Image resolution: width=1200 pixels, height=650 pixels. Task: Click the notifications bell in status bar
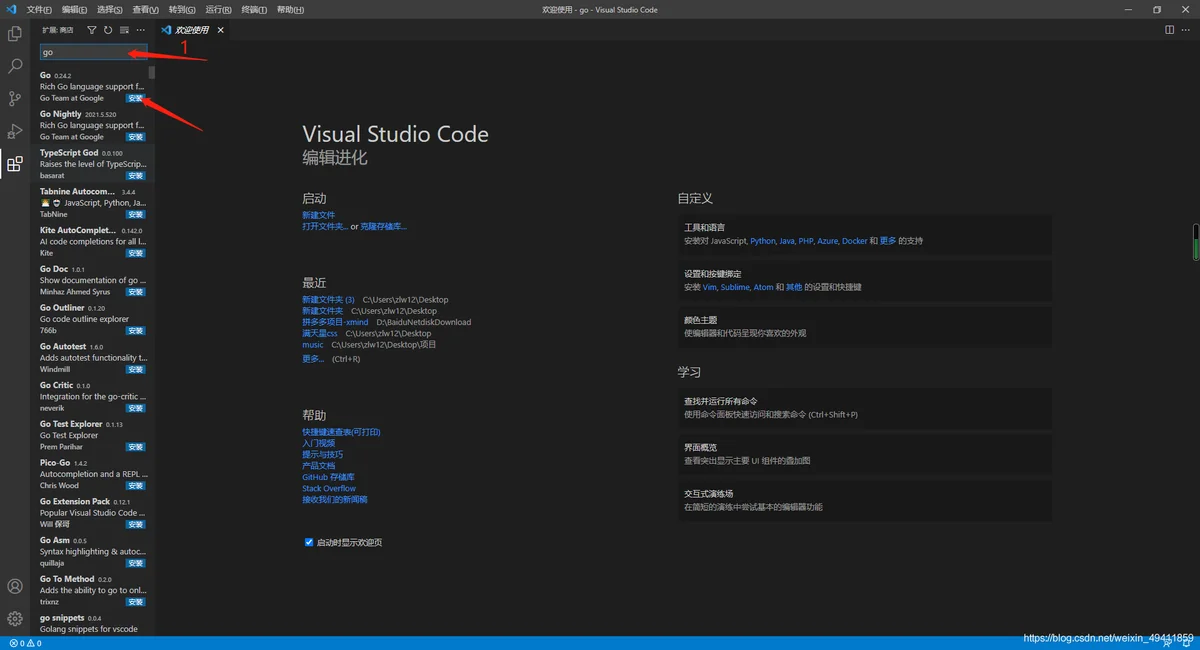(1187, 644)
